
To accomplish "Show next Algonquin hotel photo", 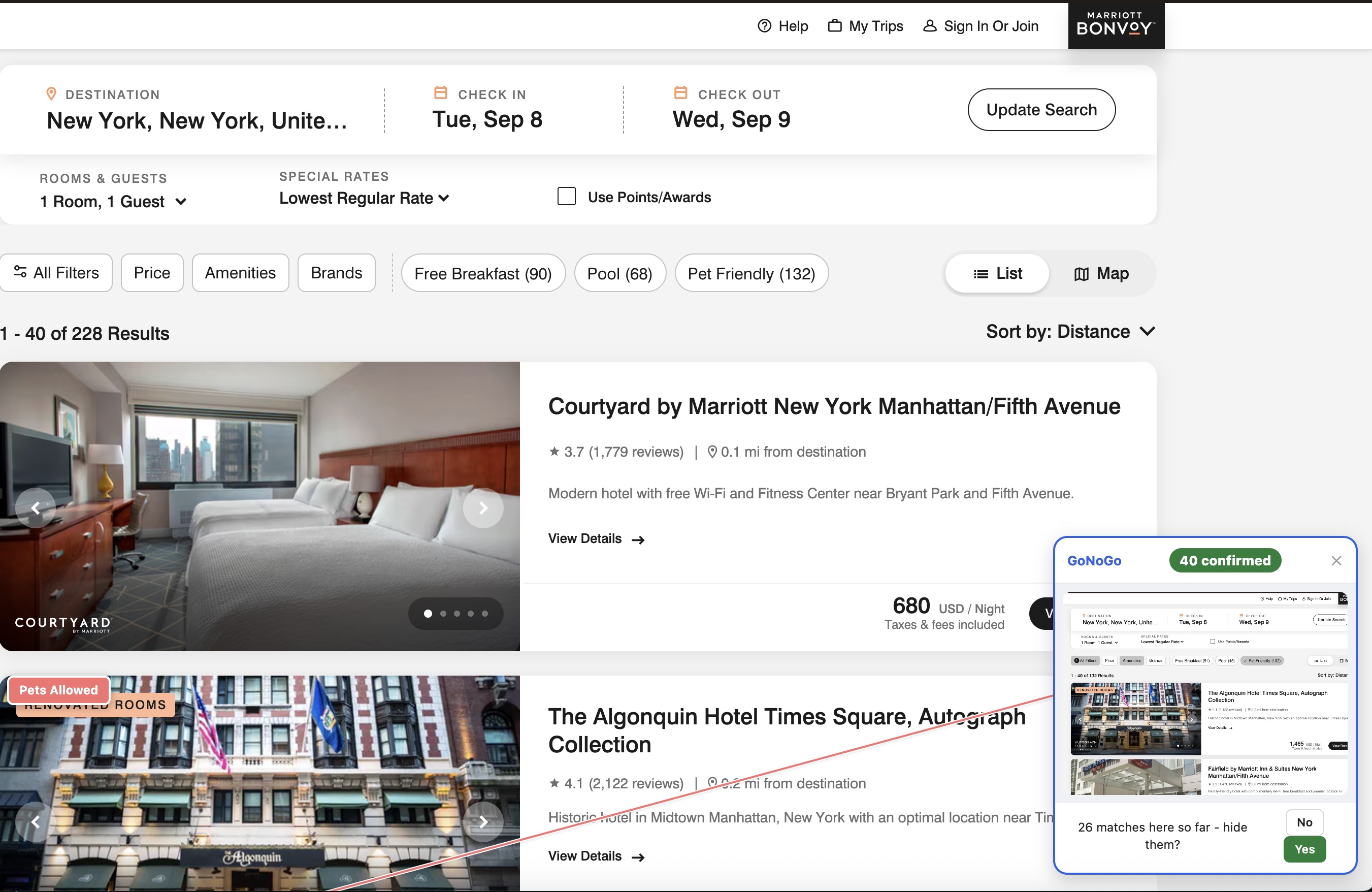I will (483, 822).
